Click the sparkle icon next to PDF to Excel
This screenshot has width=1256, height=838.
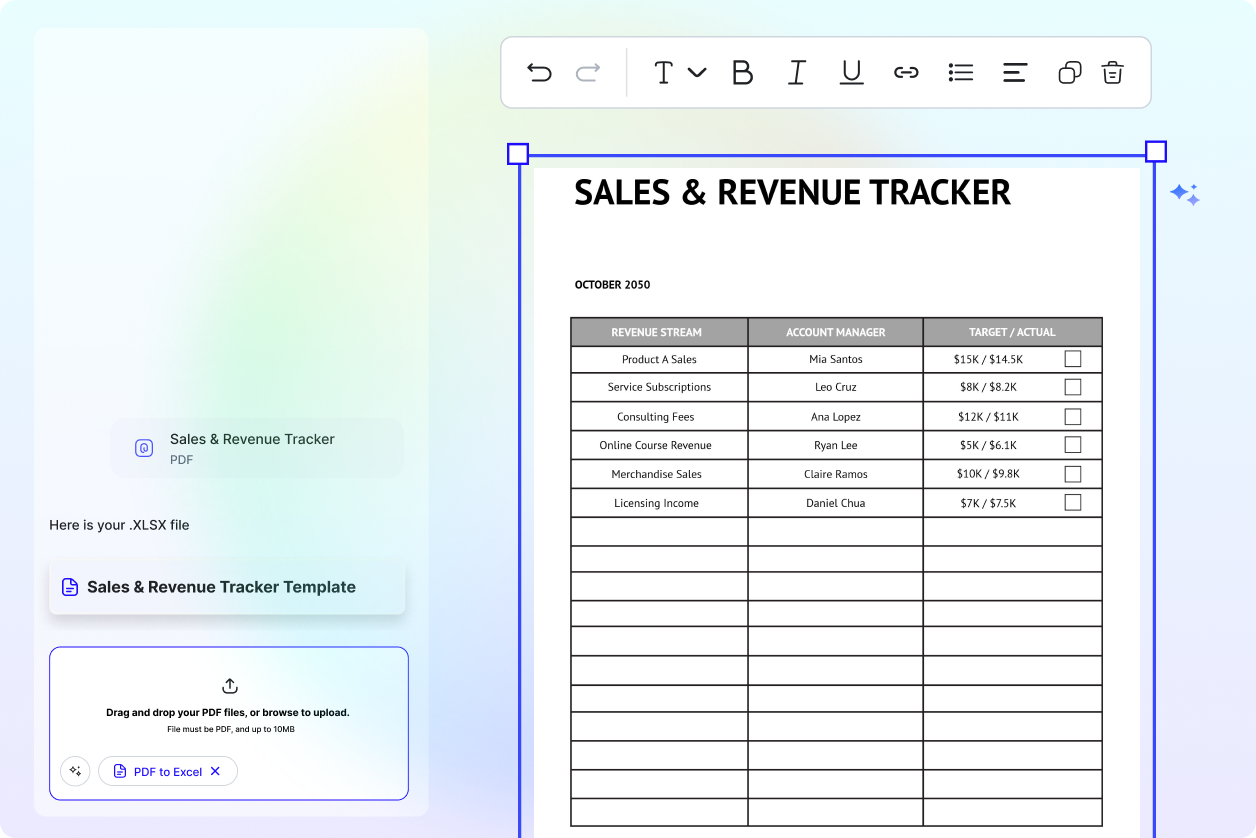[x=75, y=771]
